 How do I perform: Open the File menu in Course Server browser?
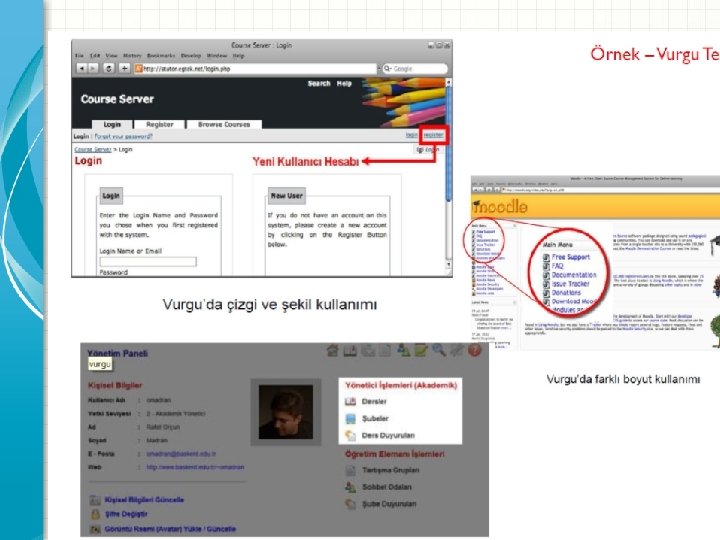tap(79, 56)
